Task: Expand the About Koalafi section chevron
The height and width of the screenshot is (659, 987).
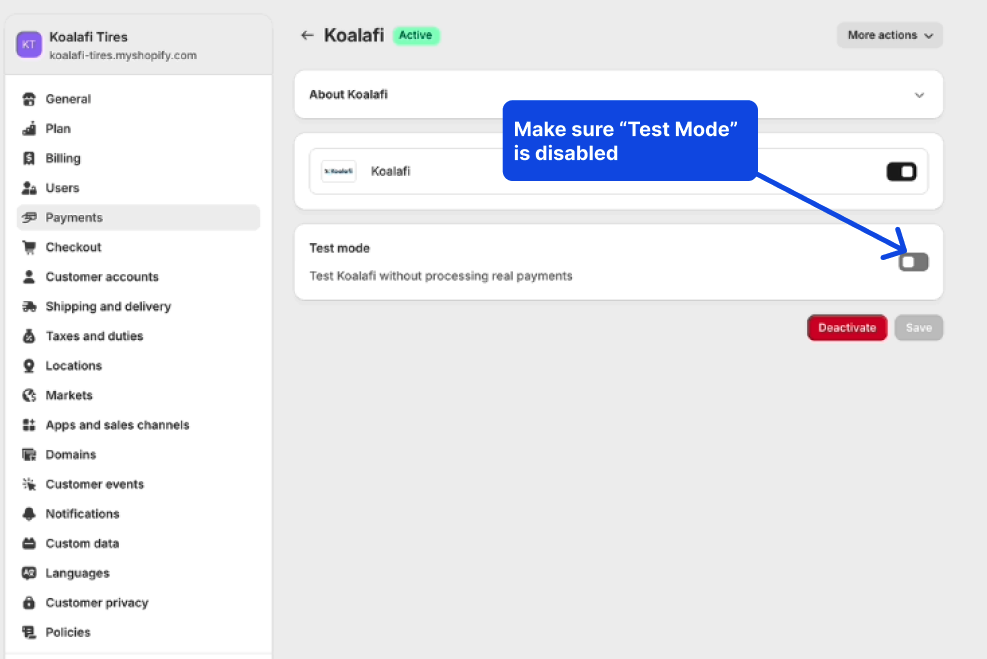Action: click(919, 95)
